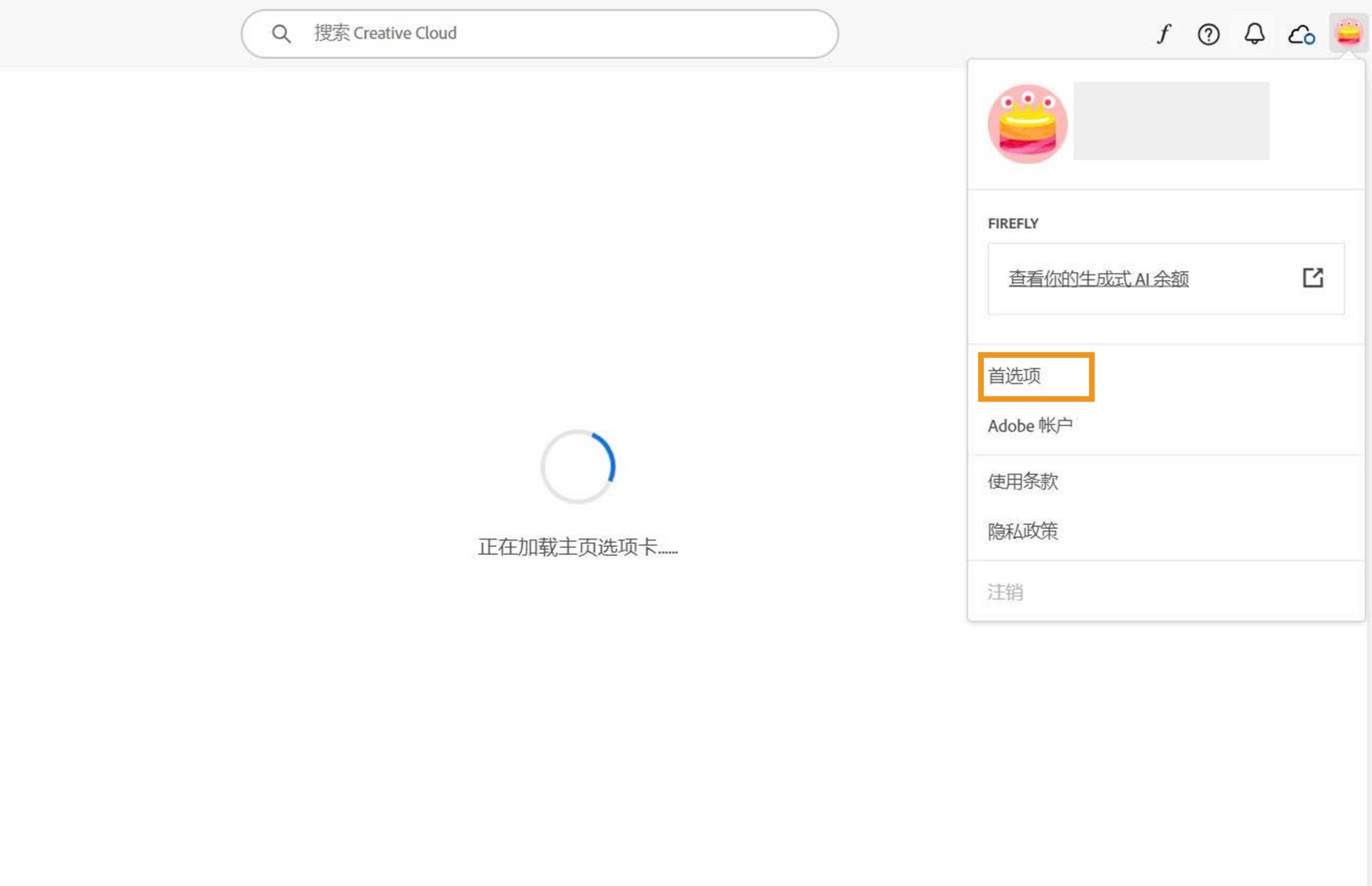The height and width of the screenshot is (886, 1372).
Task: Open 隐私政策 from the menu
Action: [x=1023, y=531]
